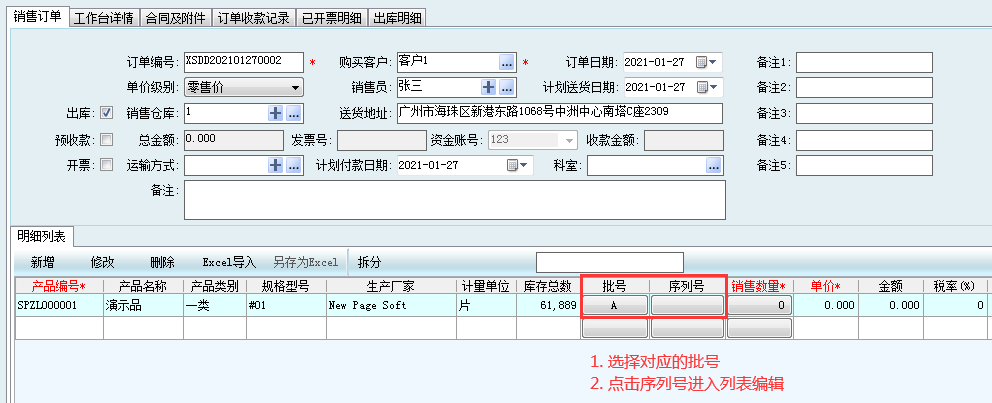Add transport method via 运输方式 plus icon
Screen dimensions: 992x403
(276, 166)
